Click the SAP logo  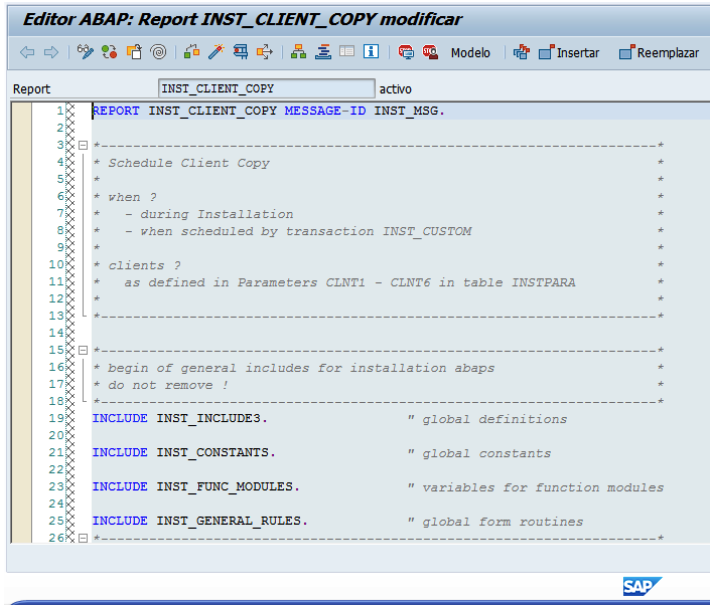click(x=642, y=586)
